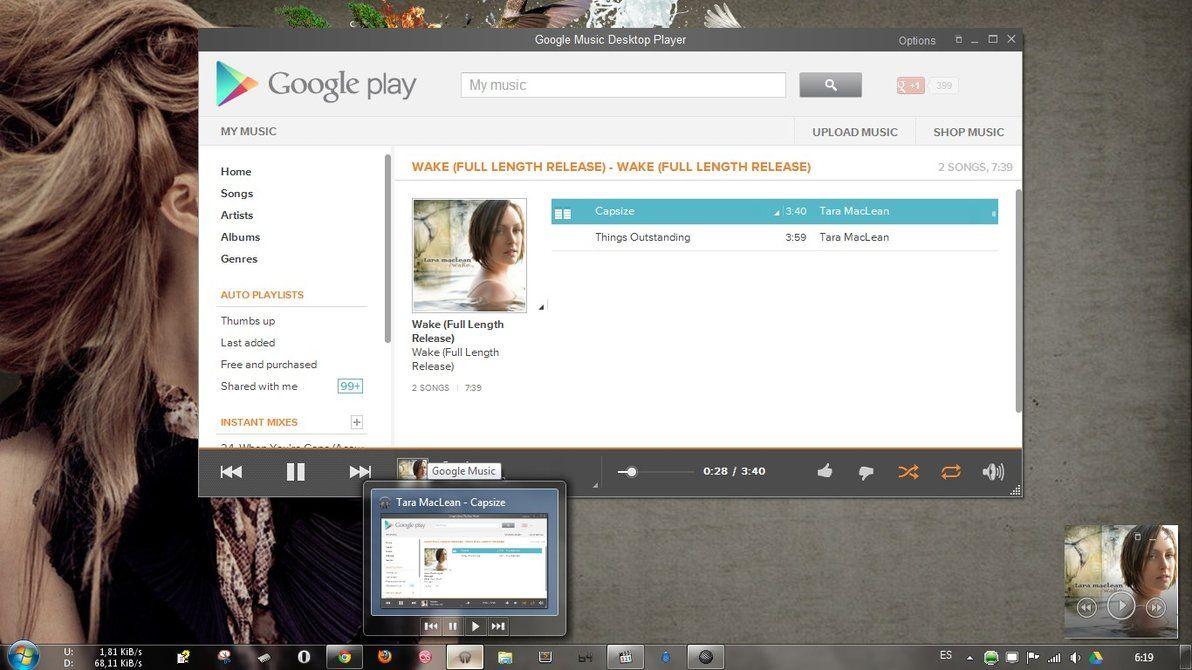Click the Wake album cover art

click(x=469, y=256)
